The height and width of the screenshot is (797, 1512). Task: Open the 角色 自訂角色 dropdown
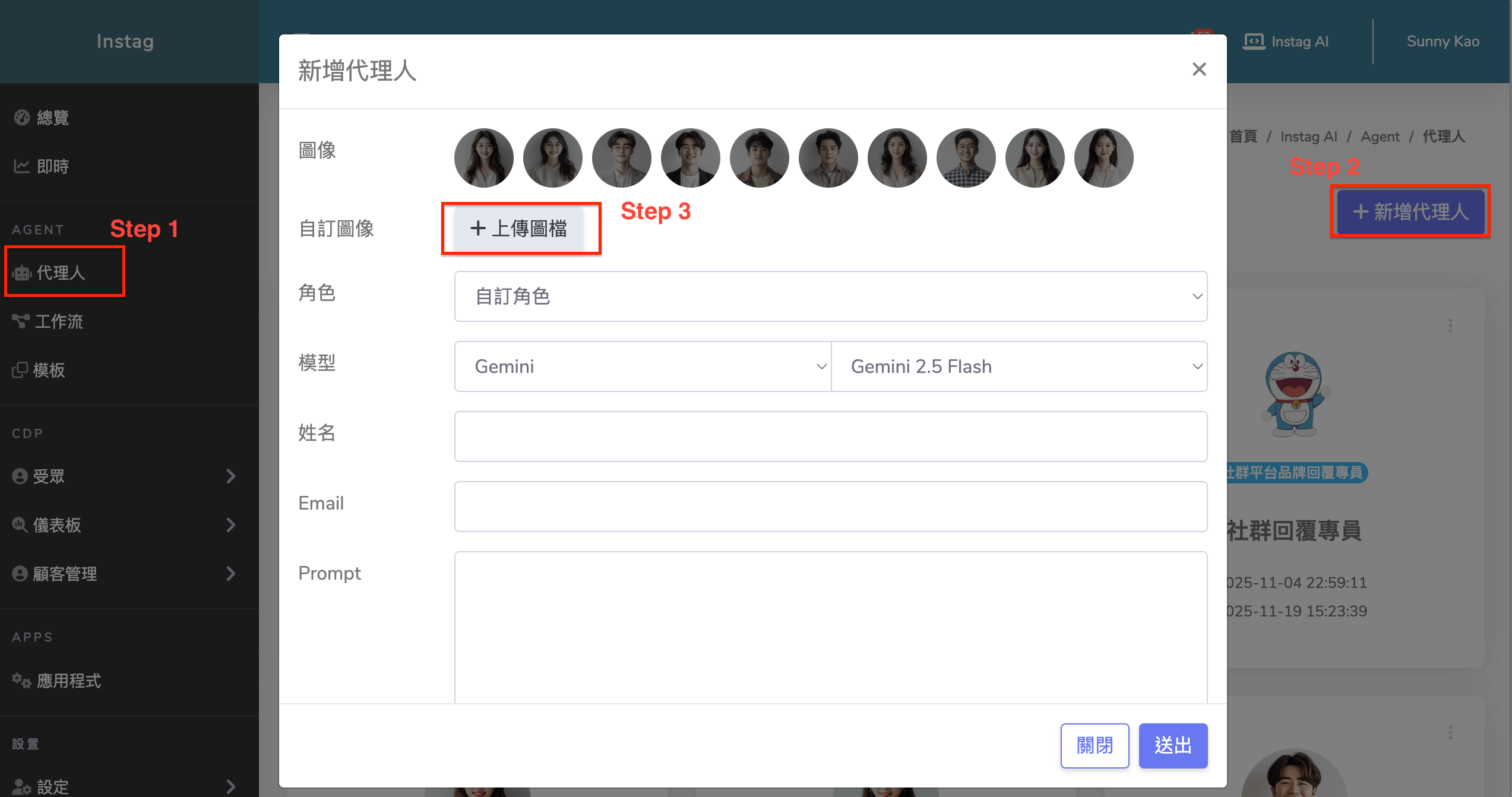[x=830, y=296]
